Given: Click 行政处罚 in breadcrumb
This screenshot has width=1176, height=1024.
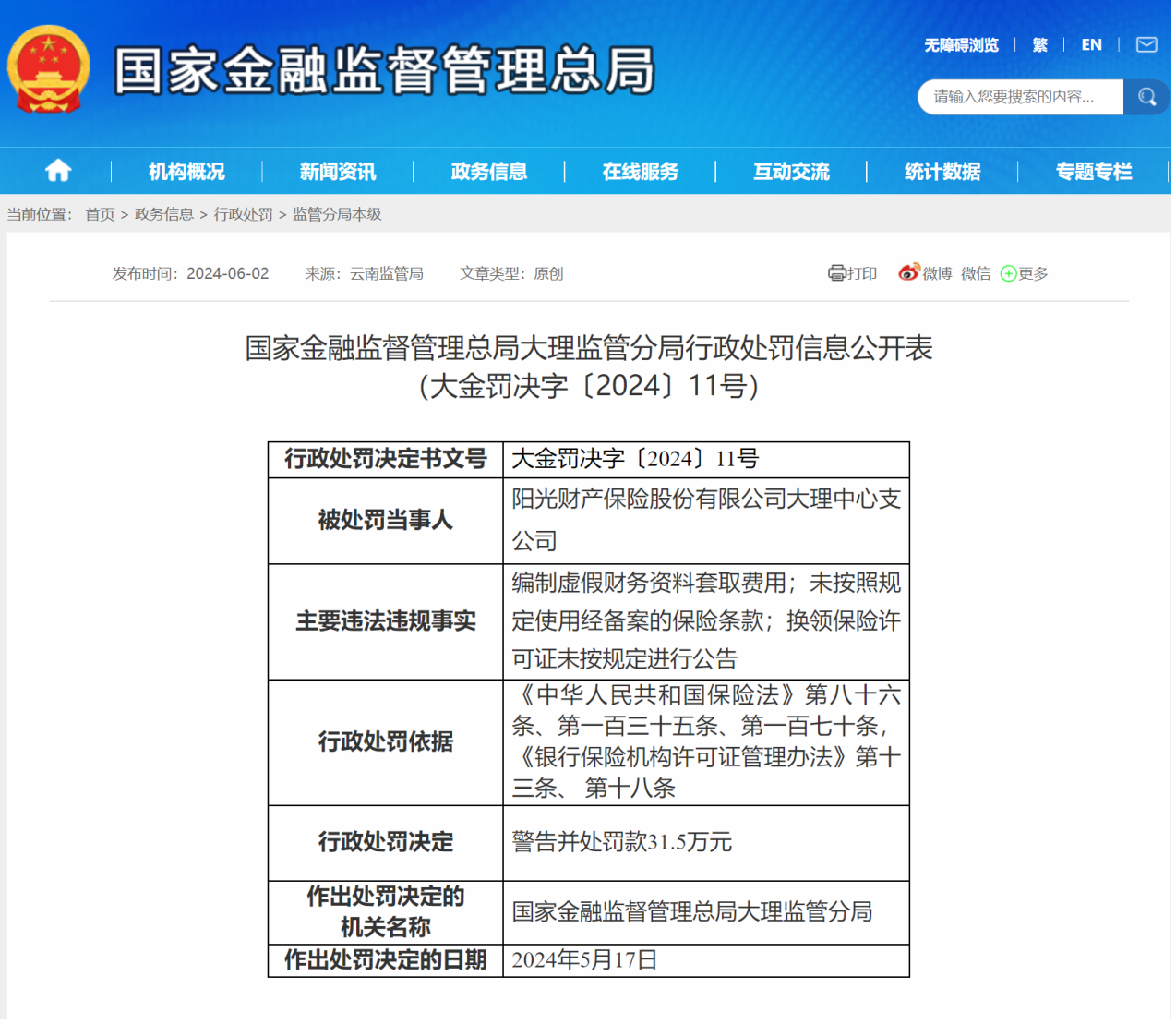Looking at the screenshot, I should 245,215.
